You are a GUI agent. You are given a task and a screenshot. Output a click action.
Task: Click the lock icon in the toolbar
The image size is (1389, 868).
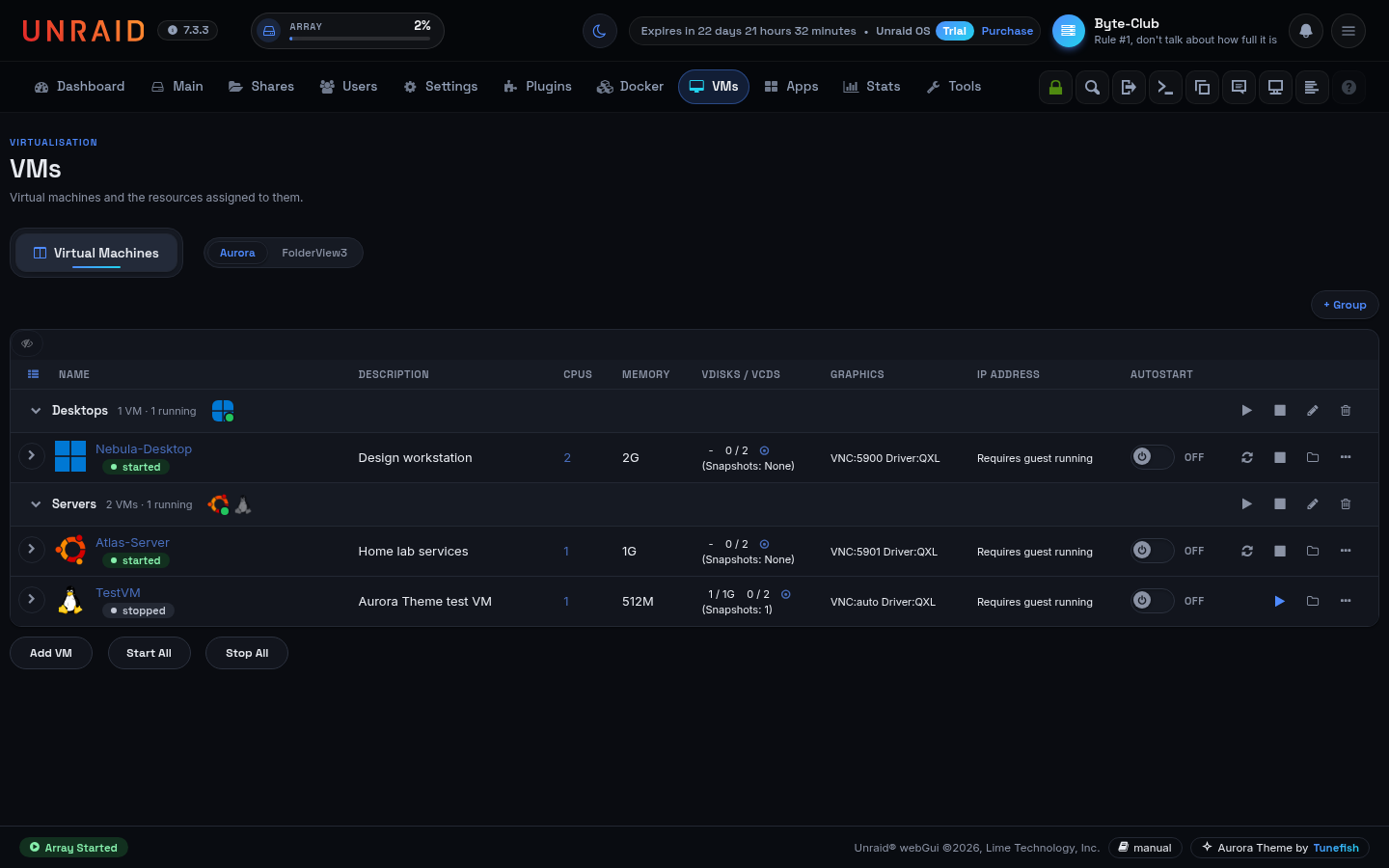(1055, 87)
